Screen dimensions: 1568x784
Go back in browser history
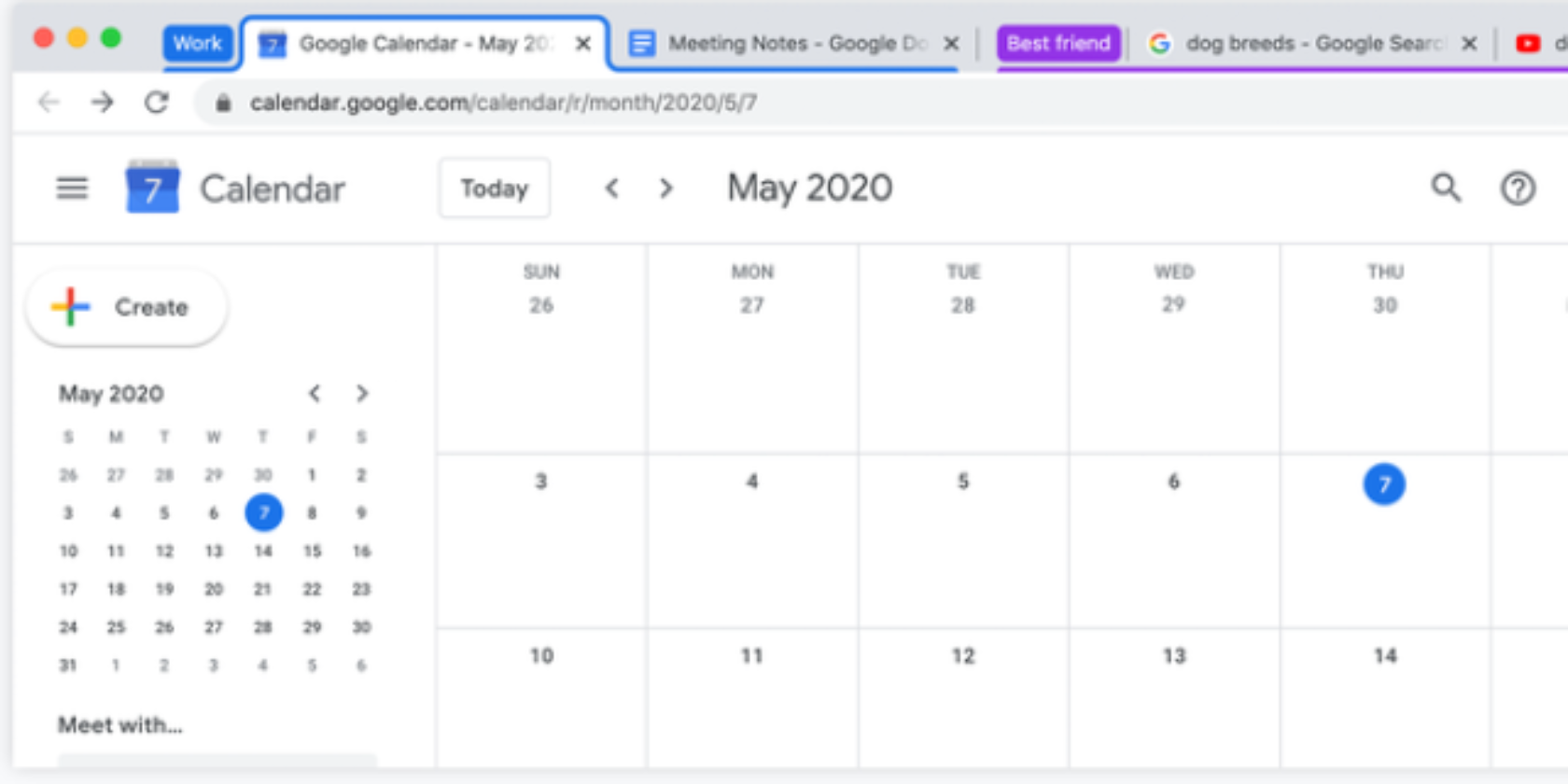(49, 102)
